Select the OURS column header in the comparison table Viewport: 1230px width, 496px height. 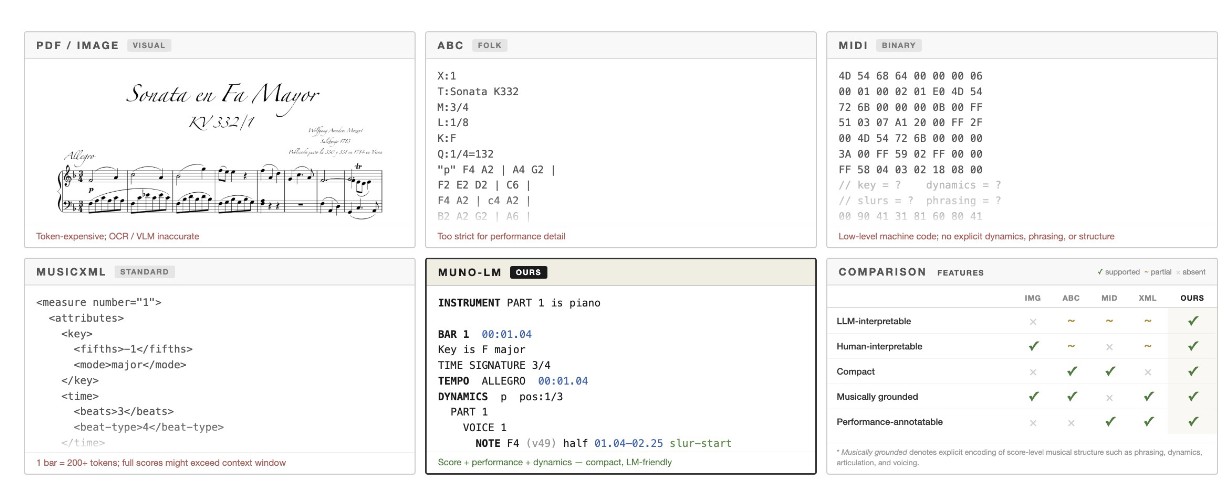click(1192, 298)
